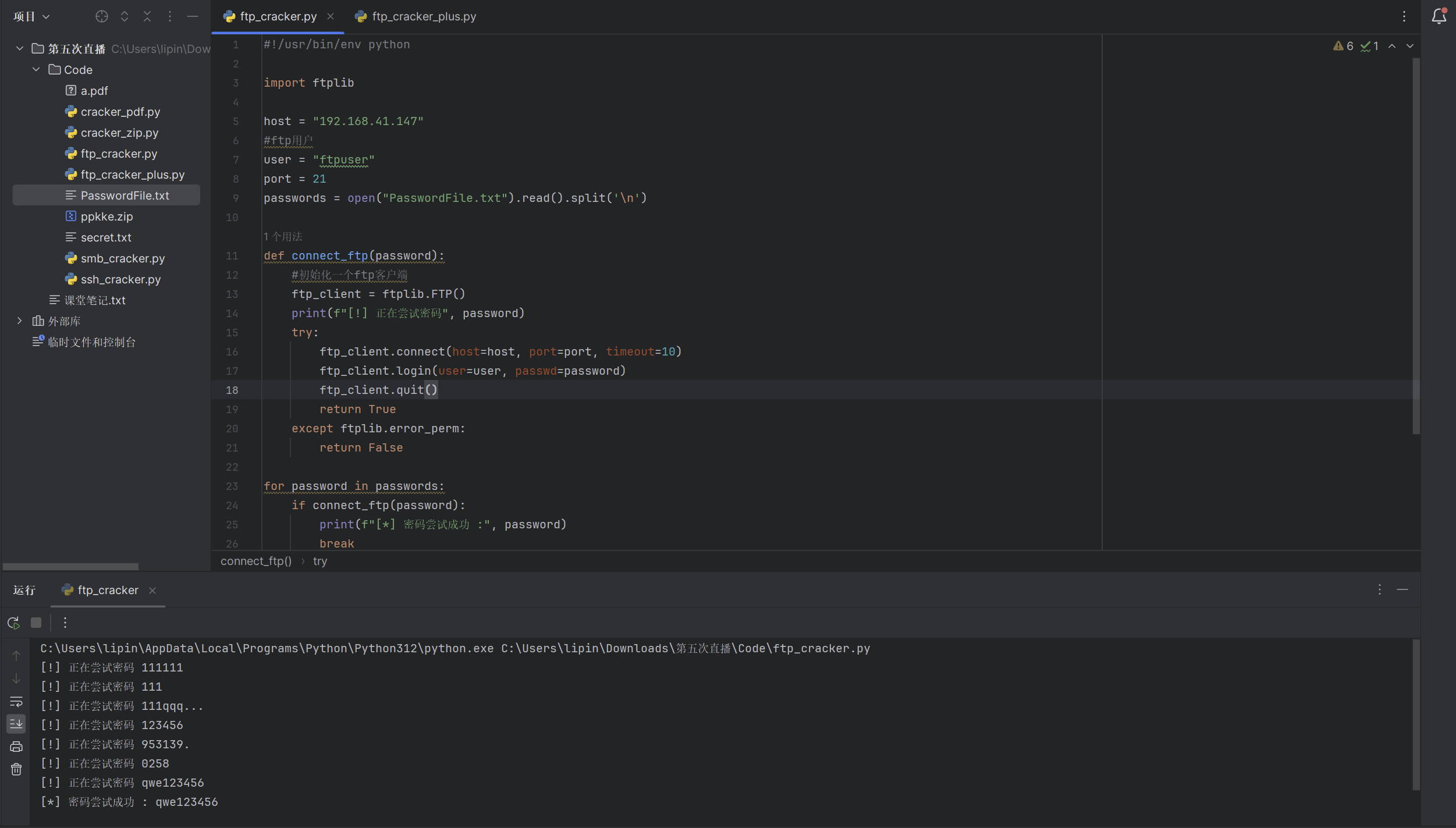Click the return False statement
The height and width of the screenshot is (828, 1456).
click(361, 447)
